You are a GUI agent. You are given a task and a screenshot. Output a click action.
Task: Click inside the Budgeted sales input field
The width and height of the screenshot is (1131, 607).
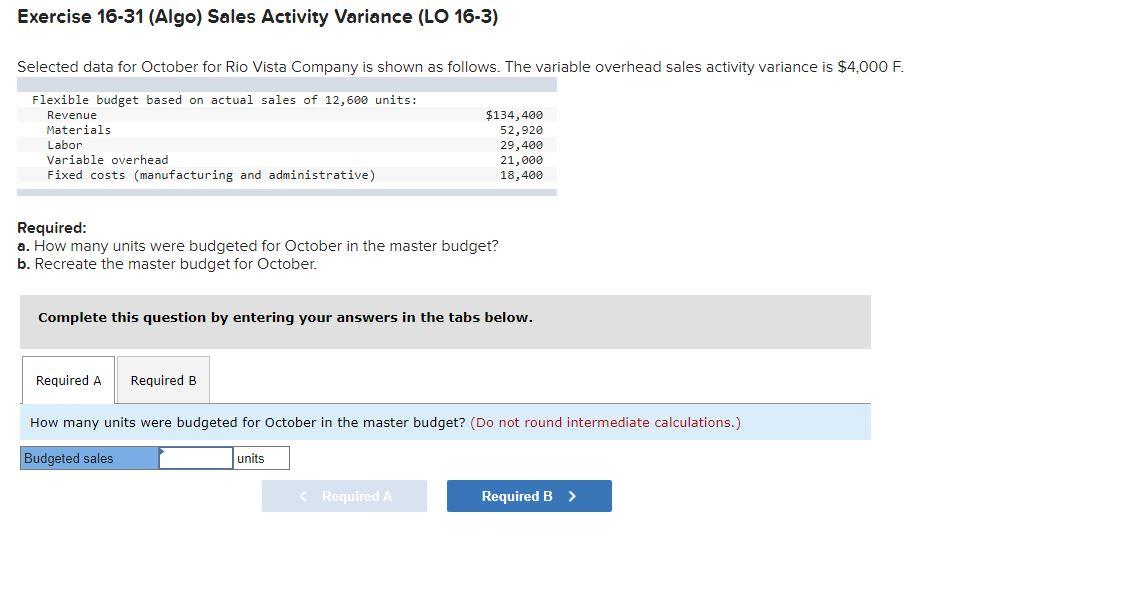[196, 457]
